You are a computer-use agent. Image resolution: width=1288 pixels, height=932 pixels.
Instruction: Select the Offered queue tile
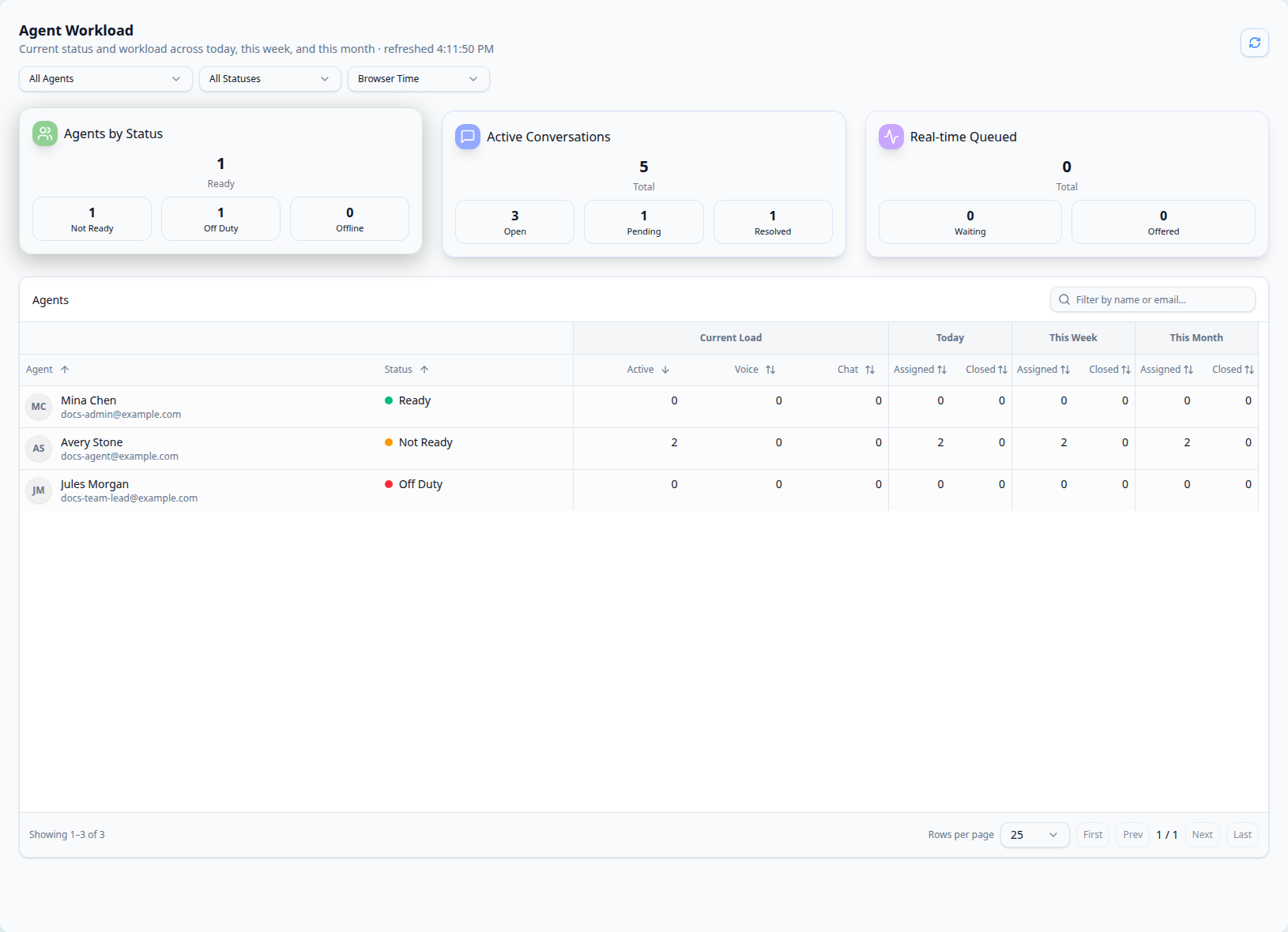tap(1163, 222)
